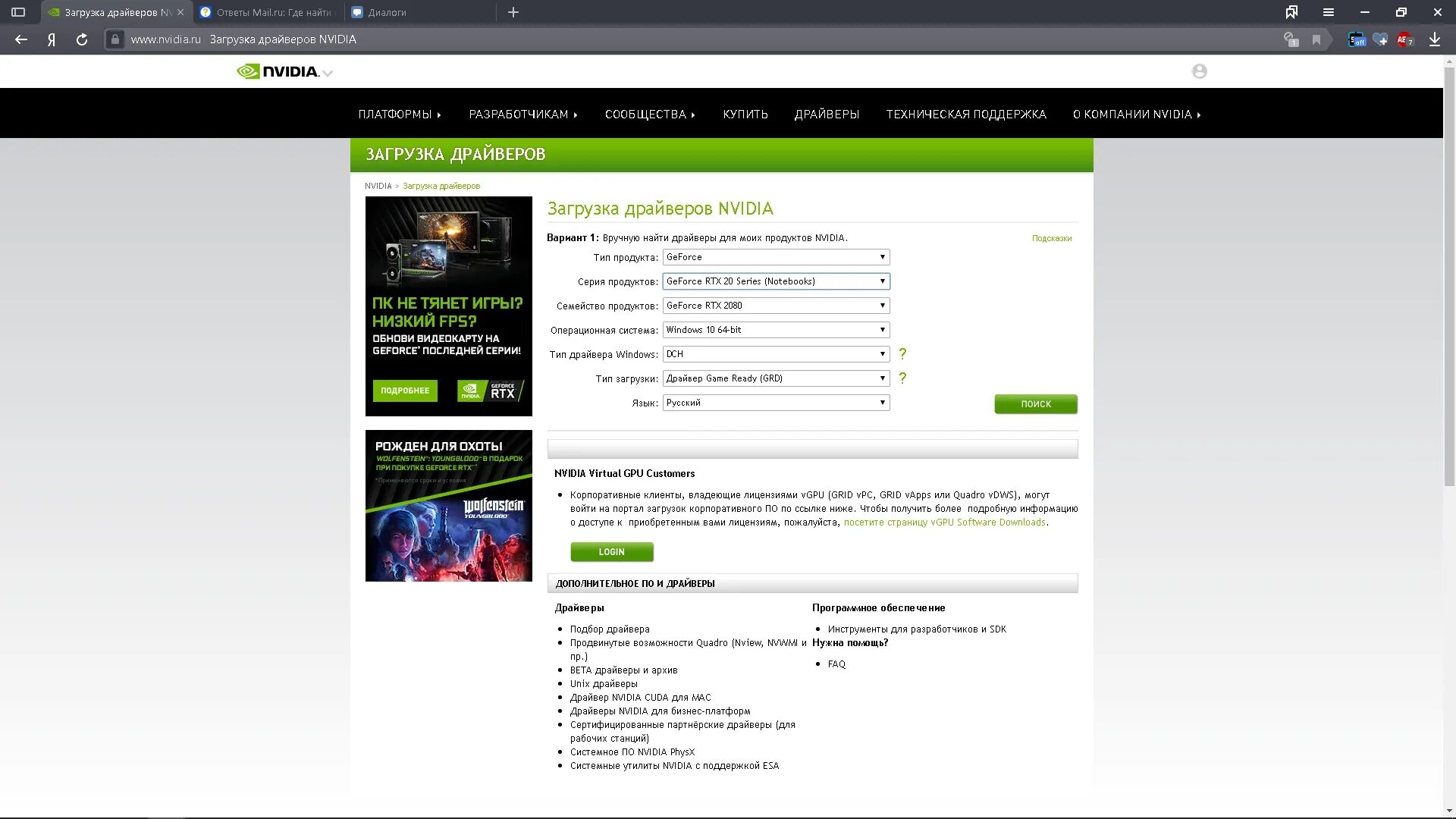Expand the chevron next to NVIDIA logo
Viewport: 1456px width, 819px height.
328,73
